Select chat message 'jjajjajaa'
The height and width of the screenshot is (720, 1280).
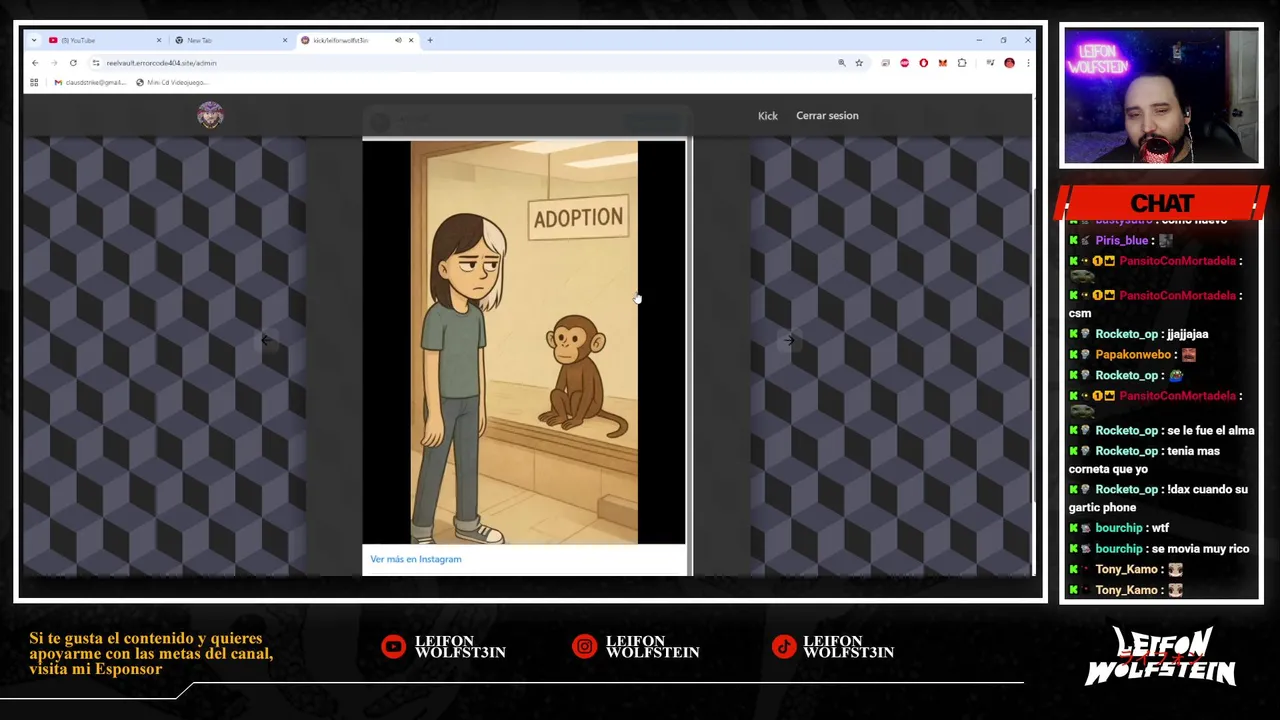click(1187, 334)
